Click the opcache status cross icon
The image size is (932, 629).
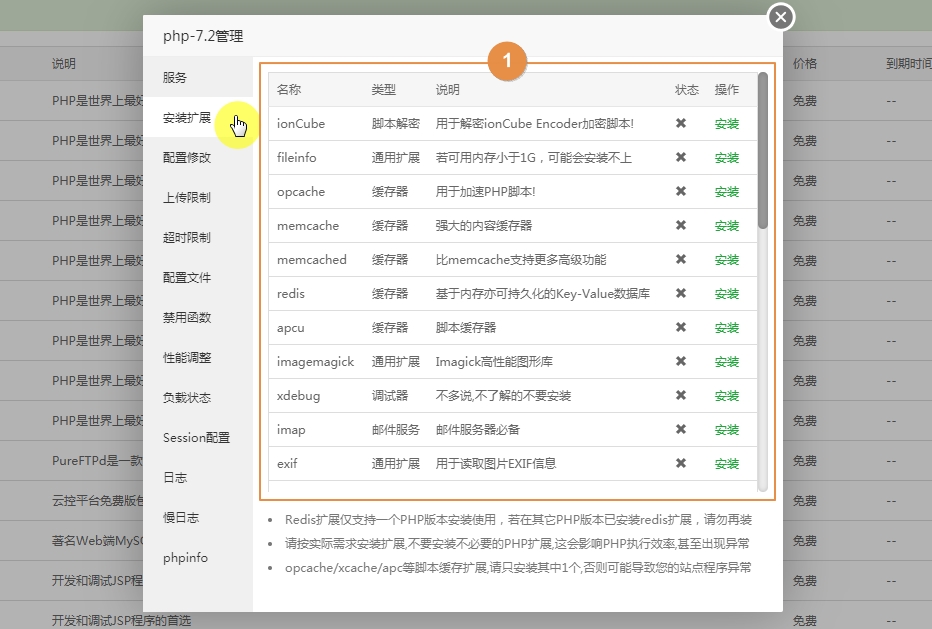pos(680,191)
